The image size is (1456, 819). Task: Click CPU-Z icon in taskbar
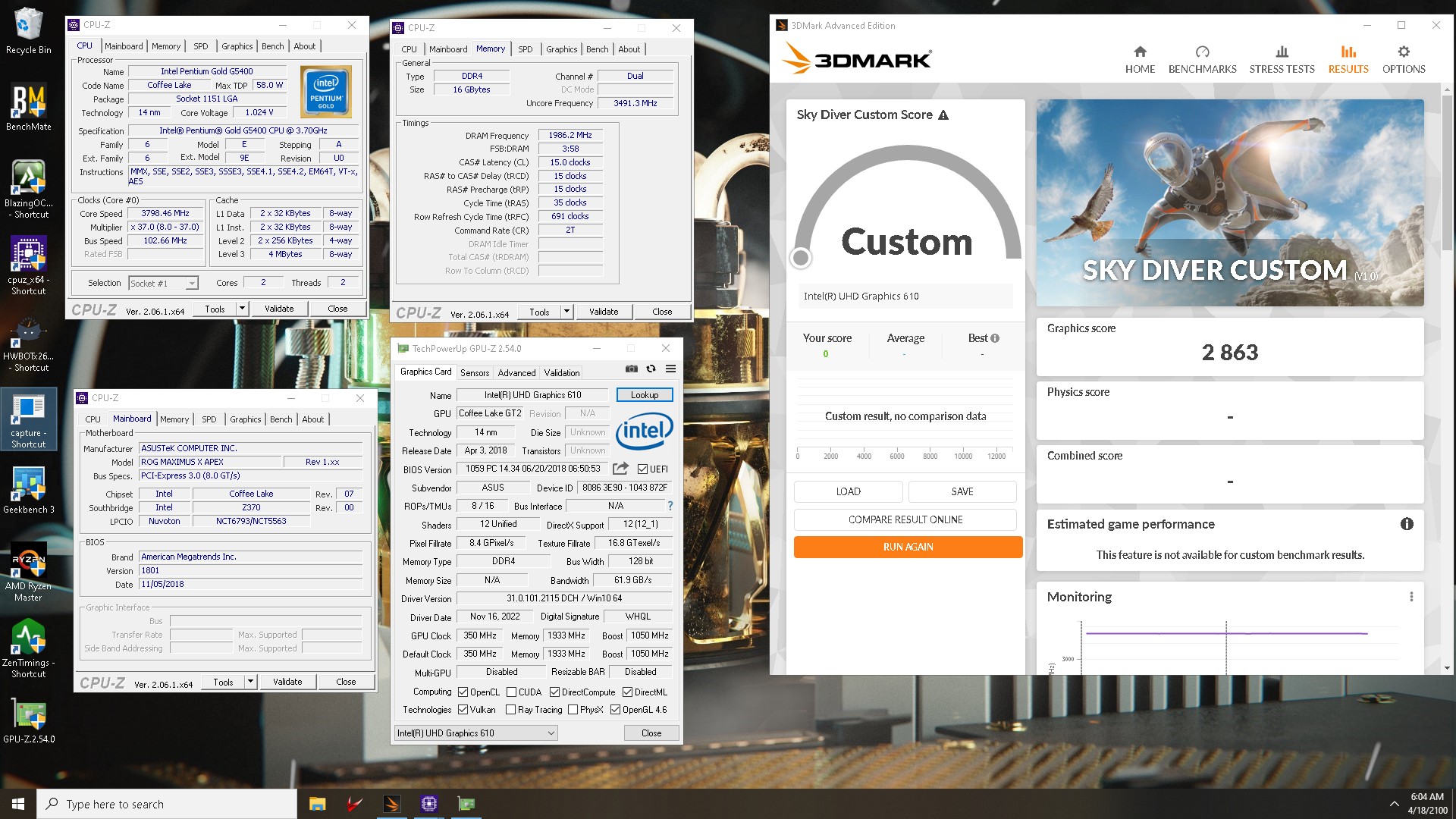click(x=429, y=804)
